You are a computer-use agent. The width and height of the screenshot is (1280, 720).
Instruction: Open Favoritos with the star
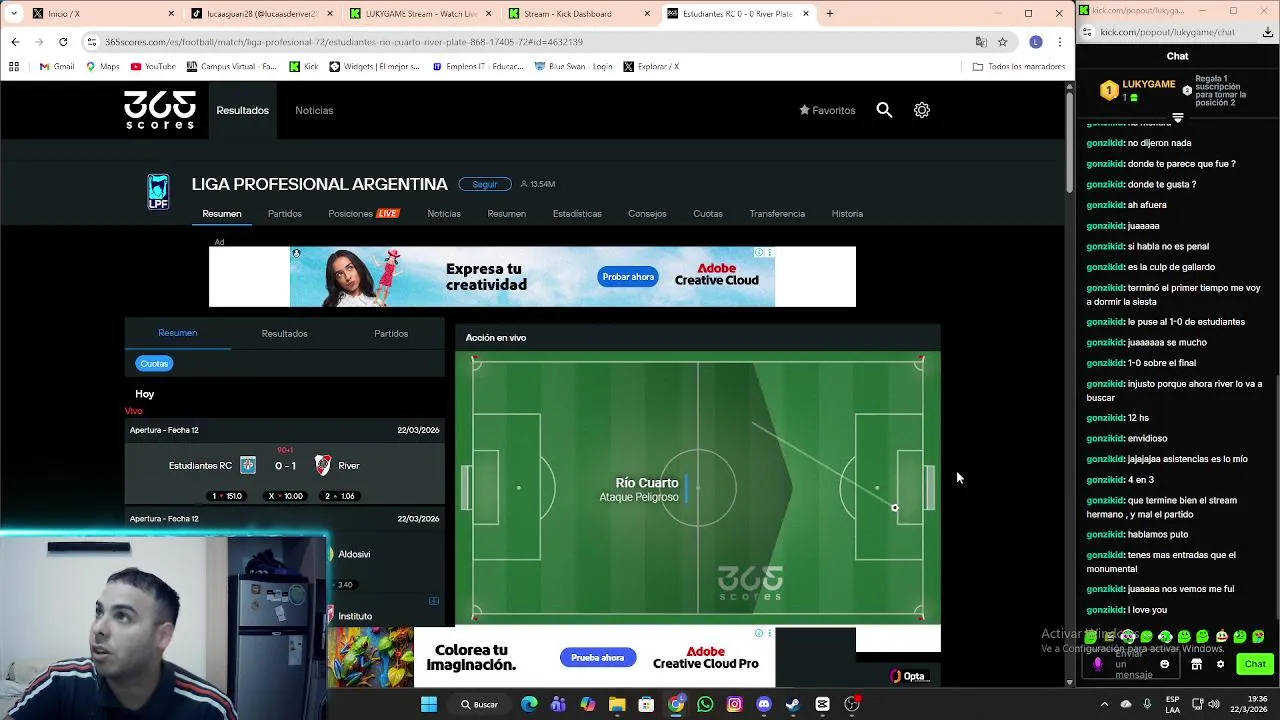[827, 110]
